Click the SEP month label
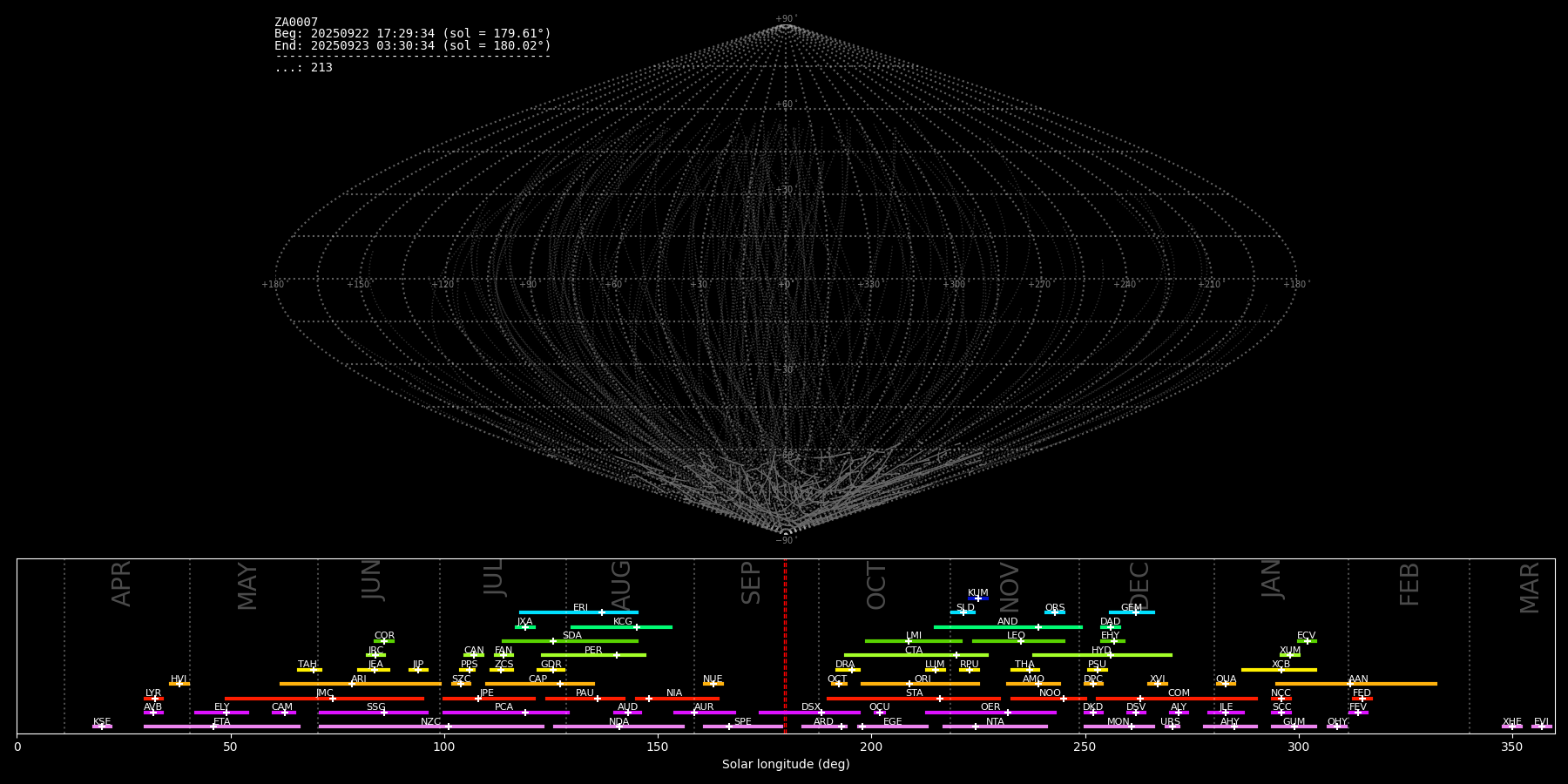 [x=751, y=583]
